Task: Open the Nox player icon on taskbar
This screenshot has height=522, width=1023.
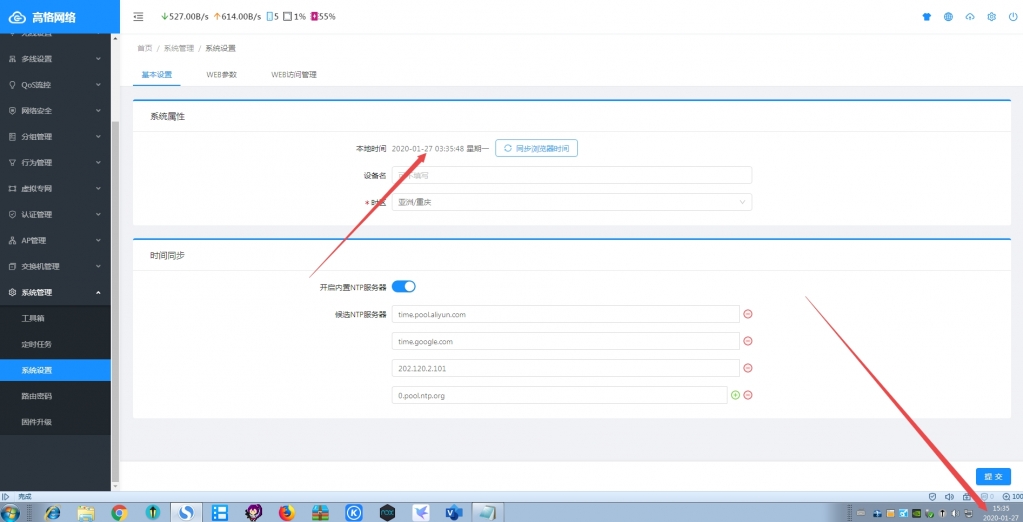Action: tap(387, 513)
